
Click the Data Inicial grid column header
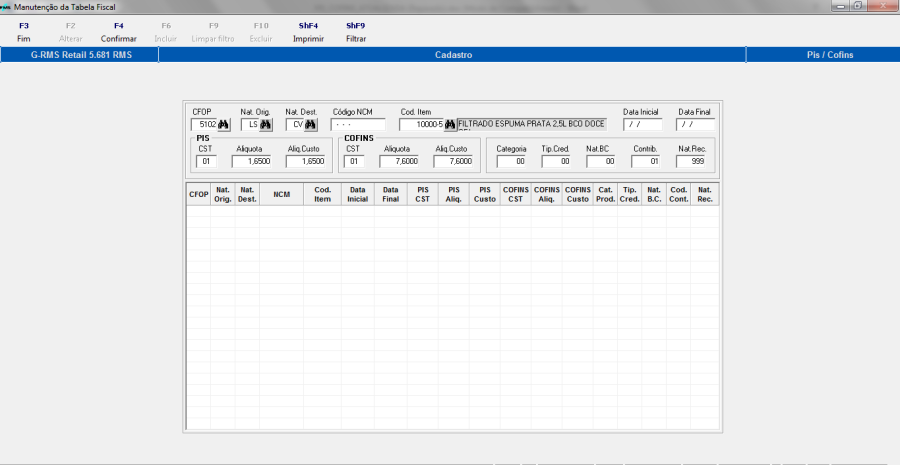coord(358,195)
